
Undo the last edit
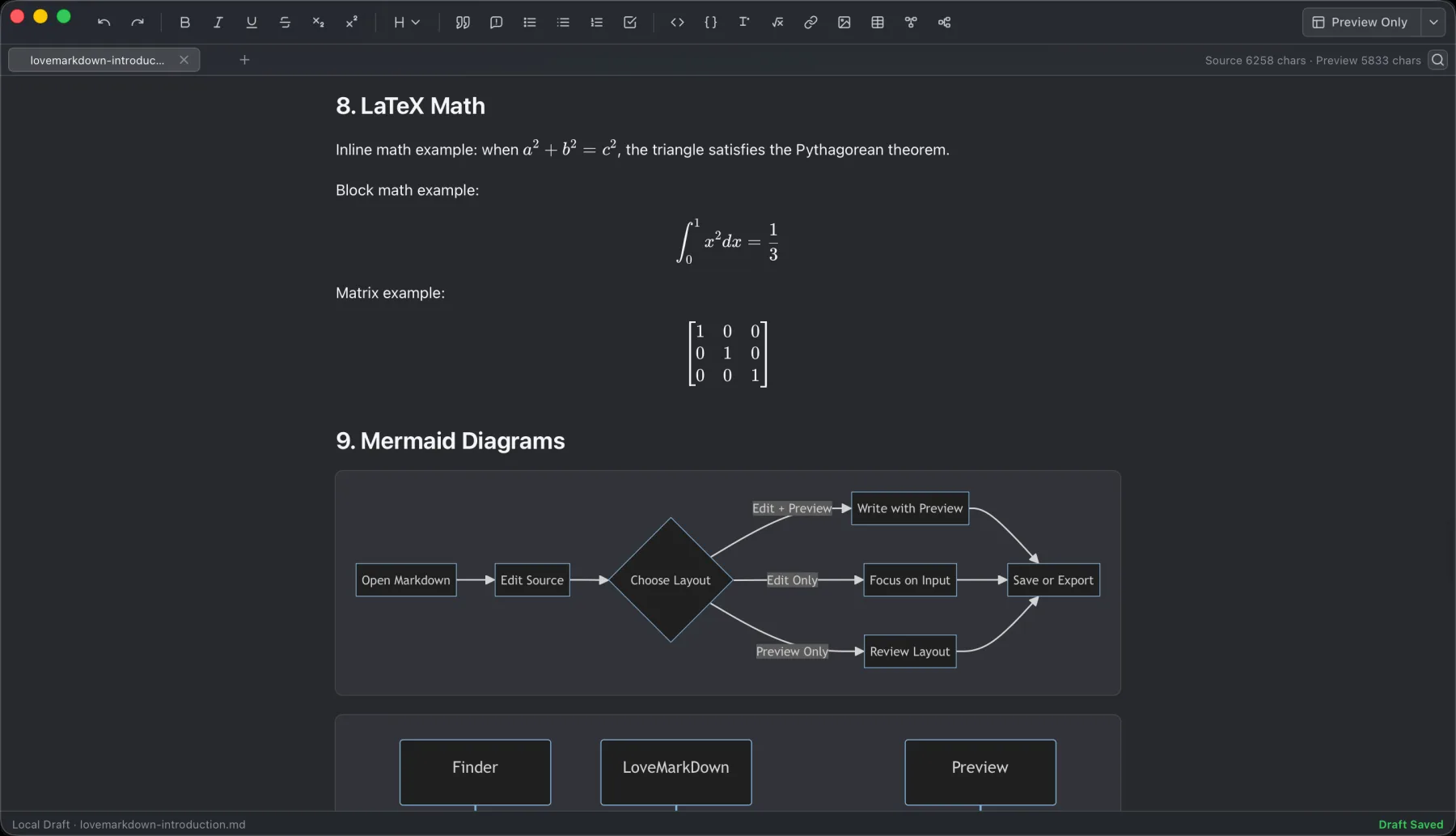(x=104, y=23)
